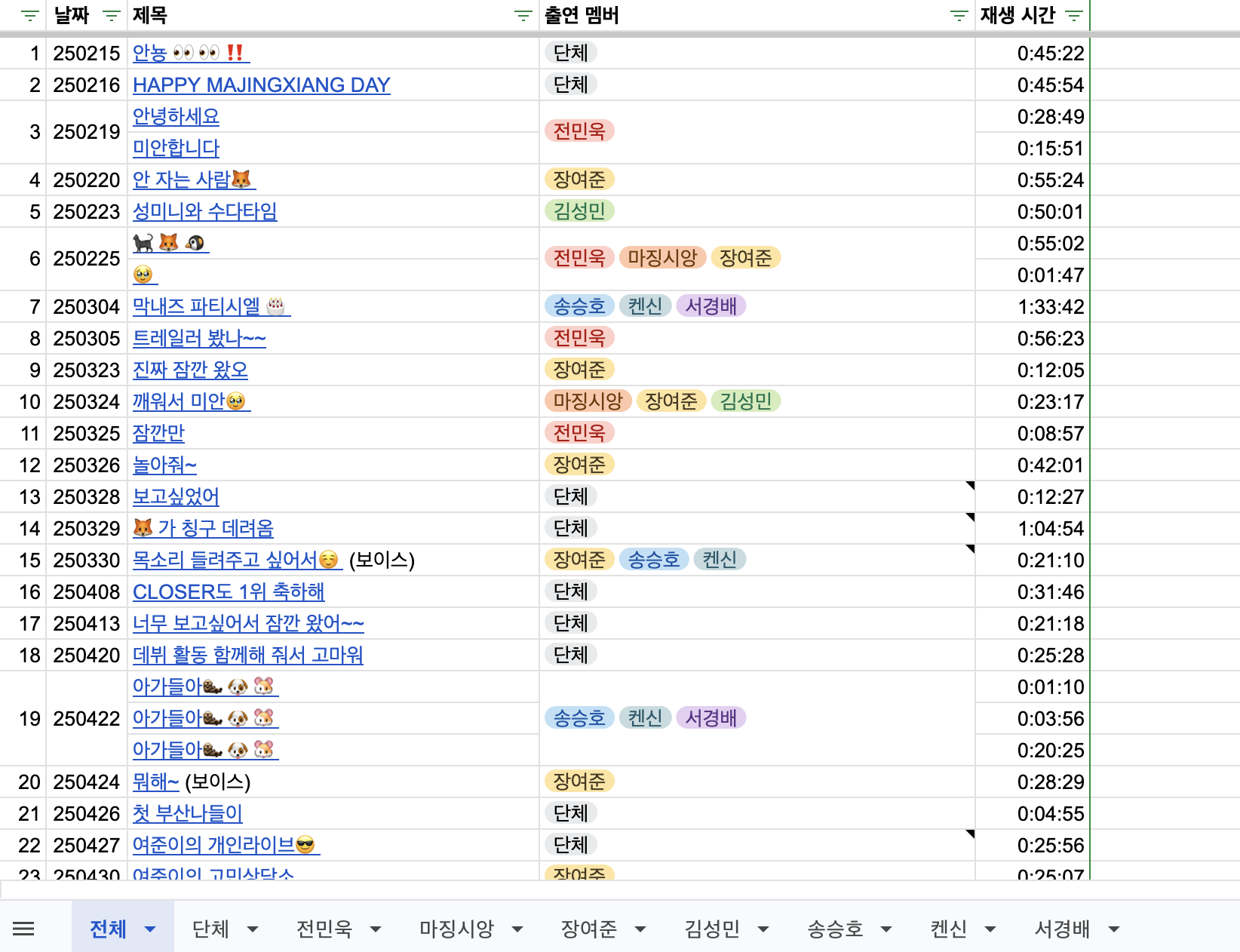
Task: Open the all-sheets hamburger menu
Action: [23, 929]
